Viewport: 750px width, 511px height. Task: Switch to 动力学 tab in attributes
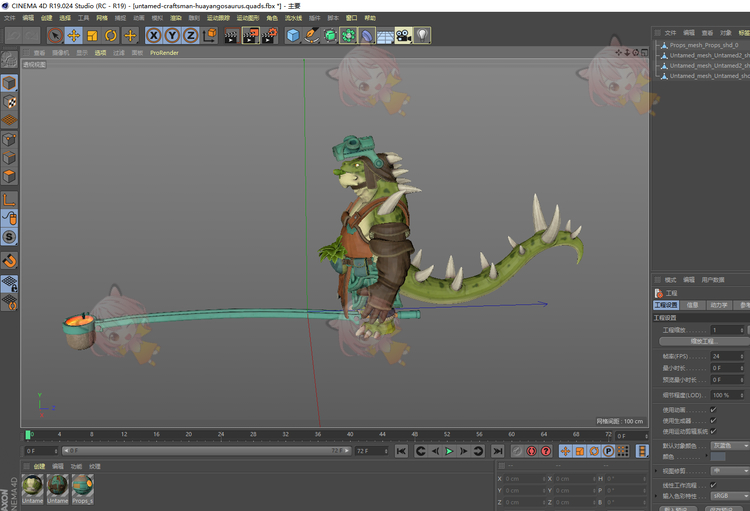[718, 305]
